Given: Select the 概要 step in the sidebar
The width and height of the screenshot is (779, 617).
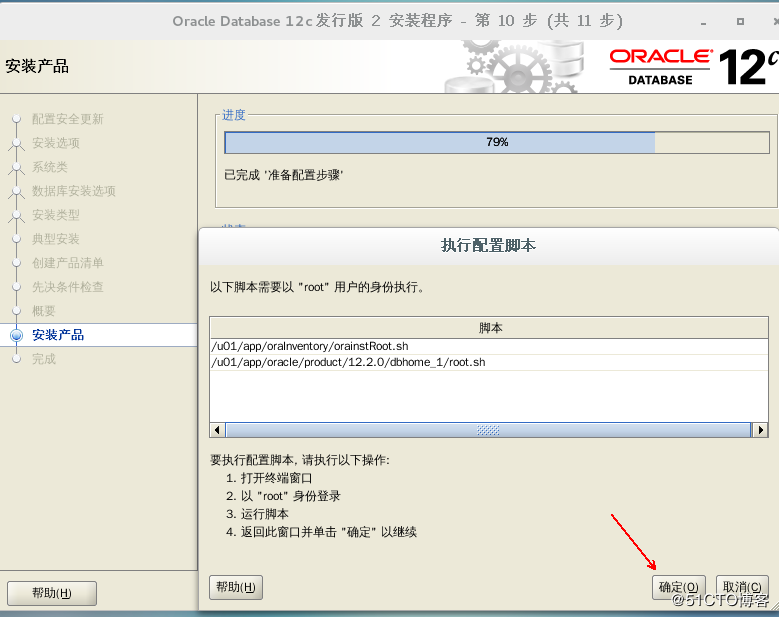Looking at the screenshot, I should [x=44, y=311].
